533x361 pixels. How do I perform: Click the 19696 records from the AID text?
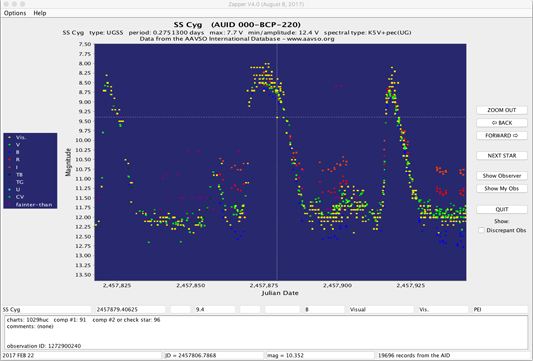coord(414,356)
